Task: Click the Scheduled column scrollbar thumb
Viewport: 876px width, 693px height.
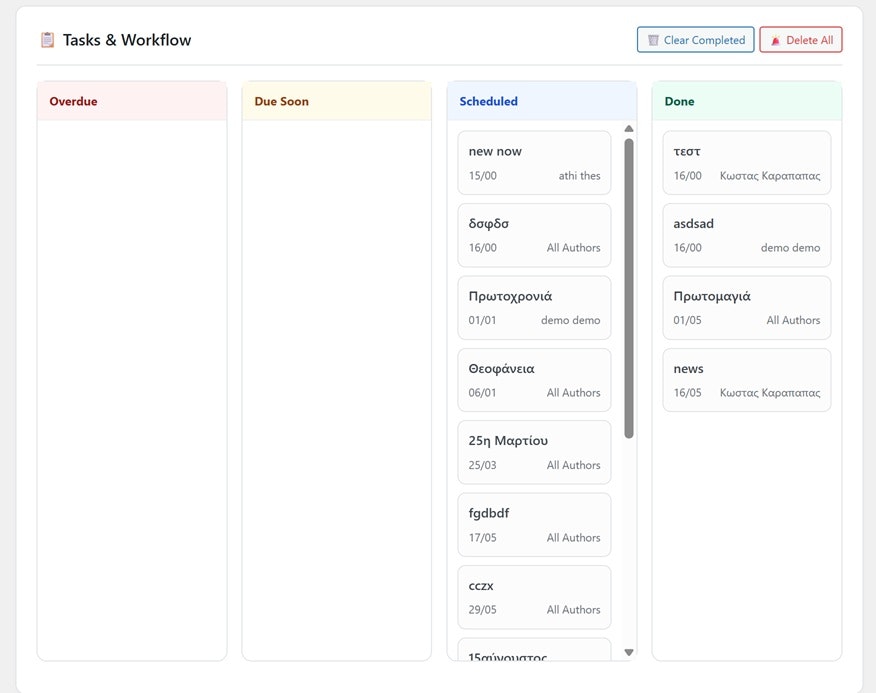Action: click(629, 288)
